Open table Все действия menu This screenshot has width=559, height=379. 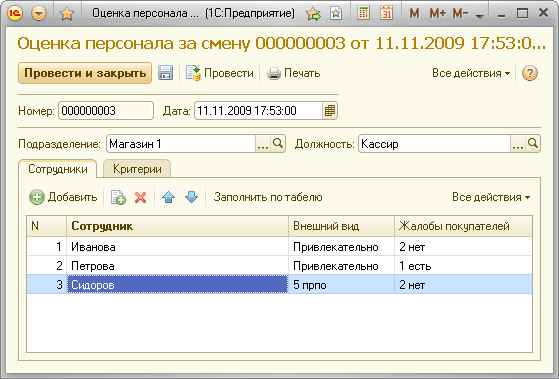(491, 197)
